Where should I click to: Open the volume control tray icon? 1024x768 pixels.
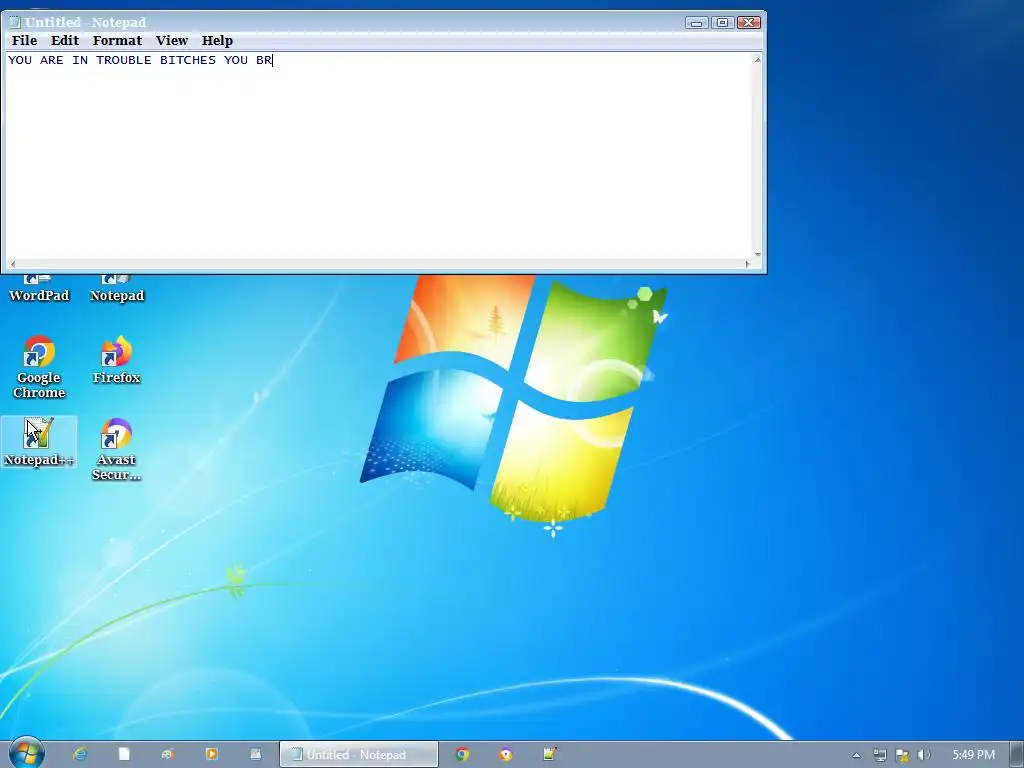tap(923, 756)
